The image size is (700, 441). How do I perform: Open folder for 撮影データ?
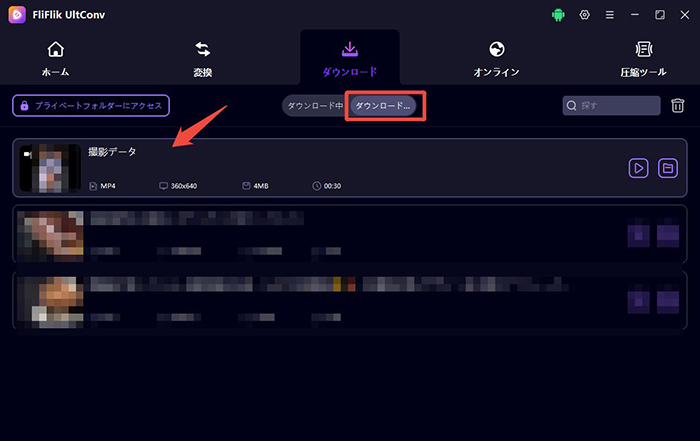[668, 168]
